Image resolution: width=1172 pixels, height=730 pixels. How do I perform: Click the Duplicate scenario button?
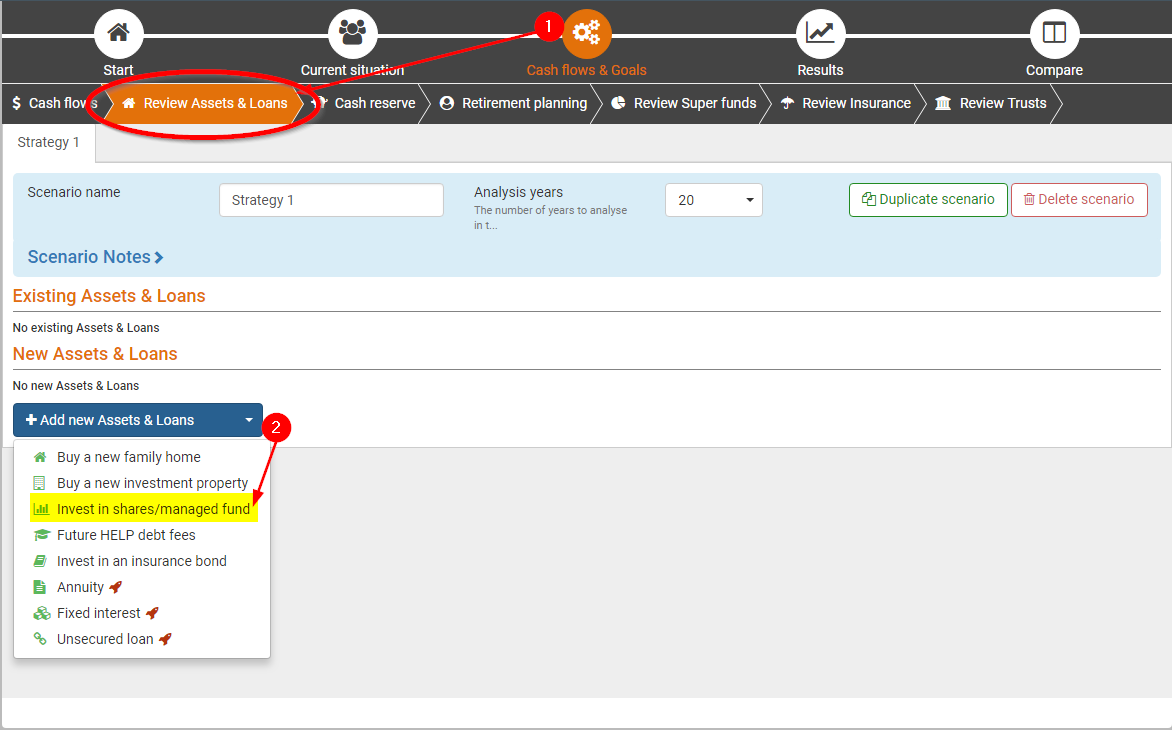click(x=927, y=200)
